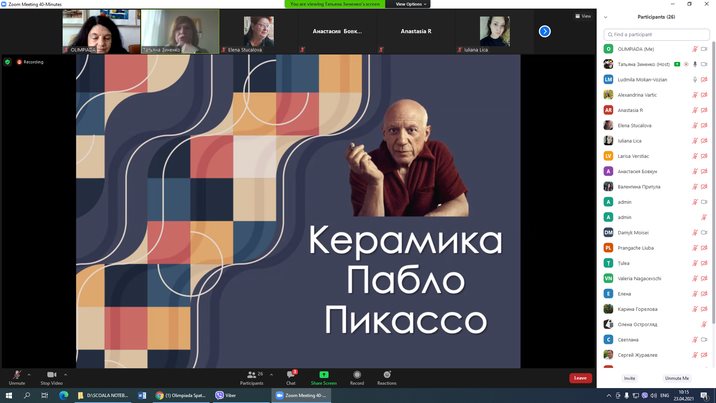Click the Find a participant search field

click(658, 33)
